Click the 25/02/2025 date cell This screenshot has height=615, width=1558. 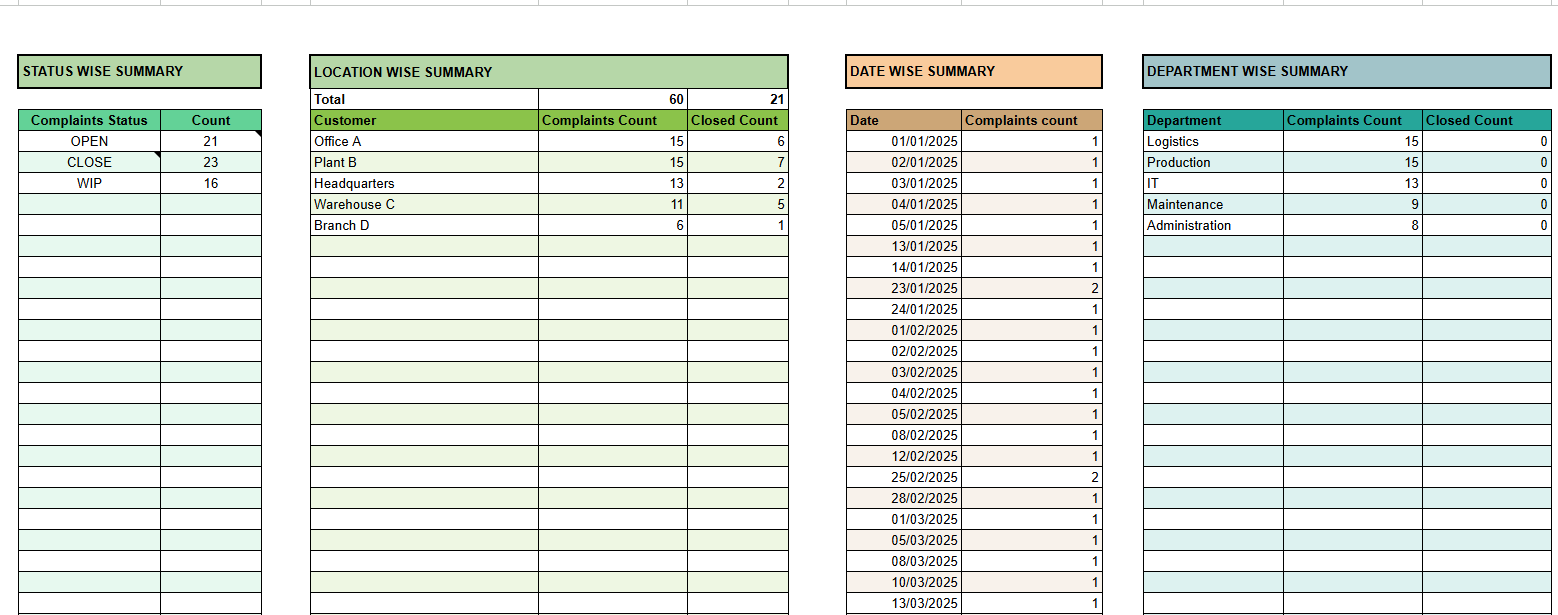click(904, 478)
